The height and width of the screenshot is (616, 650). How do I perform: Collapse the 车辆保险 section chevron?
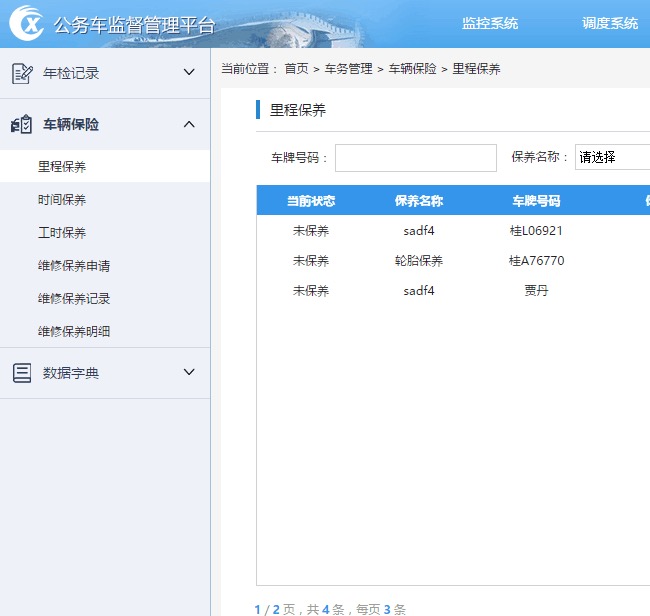189,125
